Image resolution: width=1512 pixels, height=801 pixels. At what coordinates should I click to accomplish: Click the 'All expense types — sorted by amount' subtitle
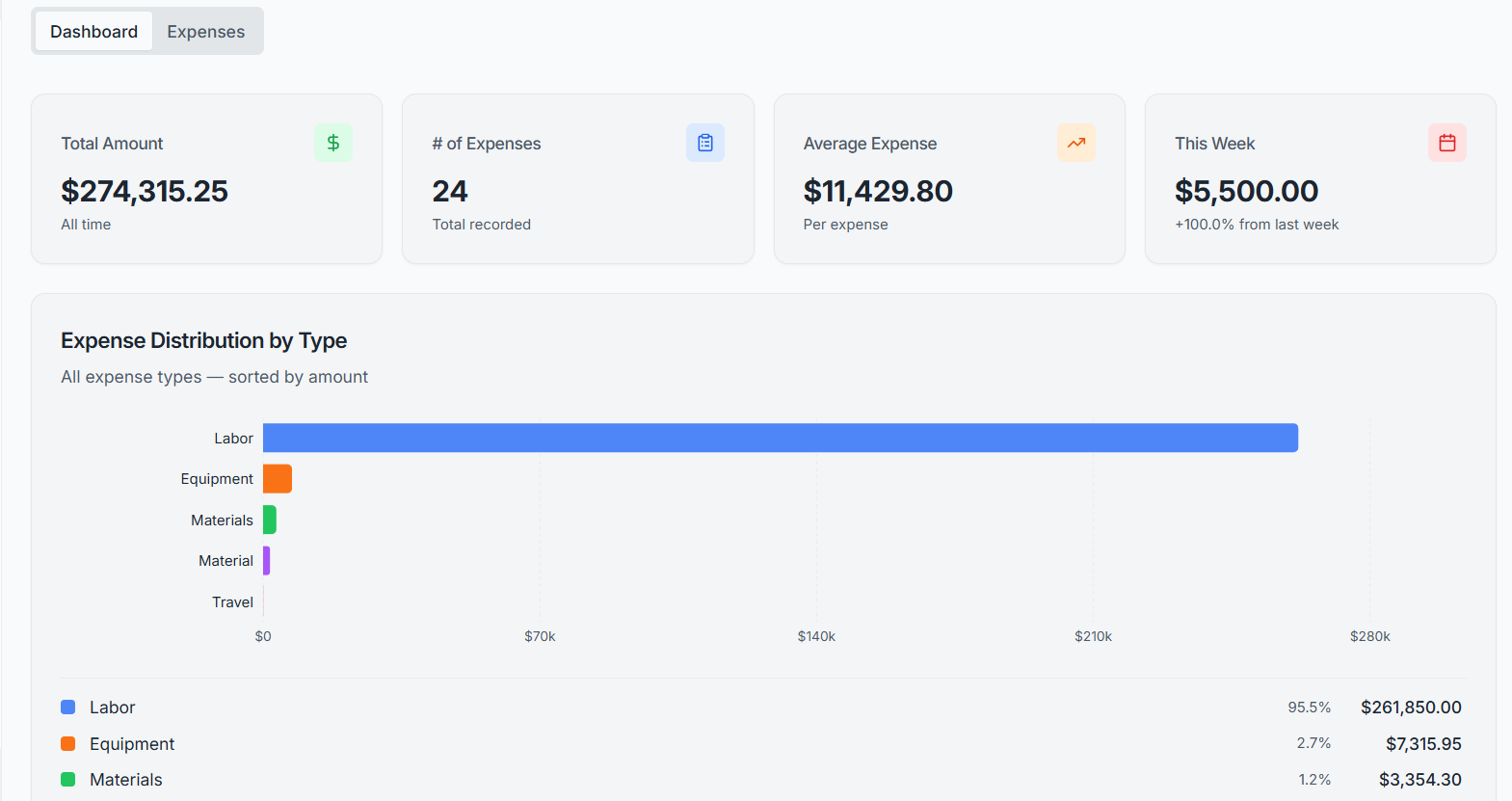214,377
